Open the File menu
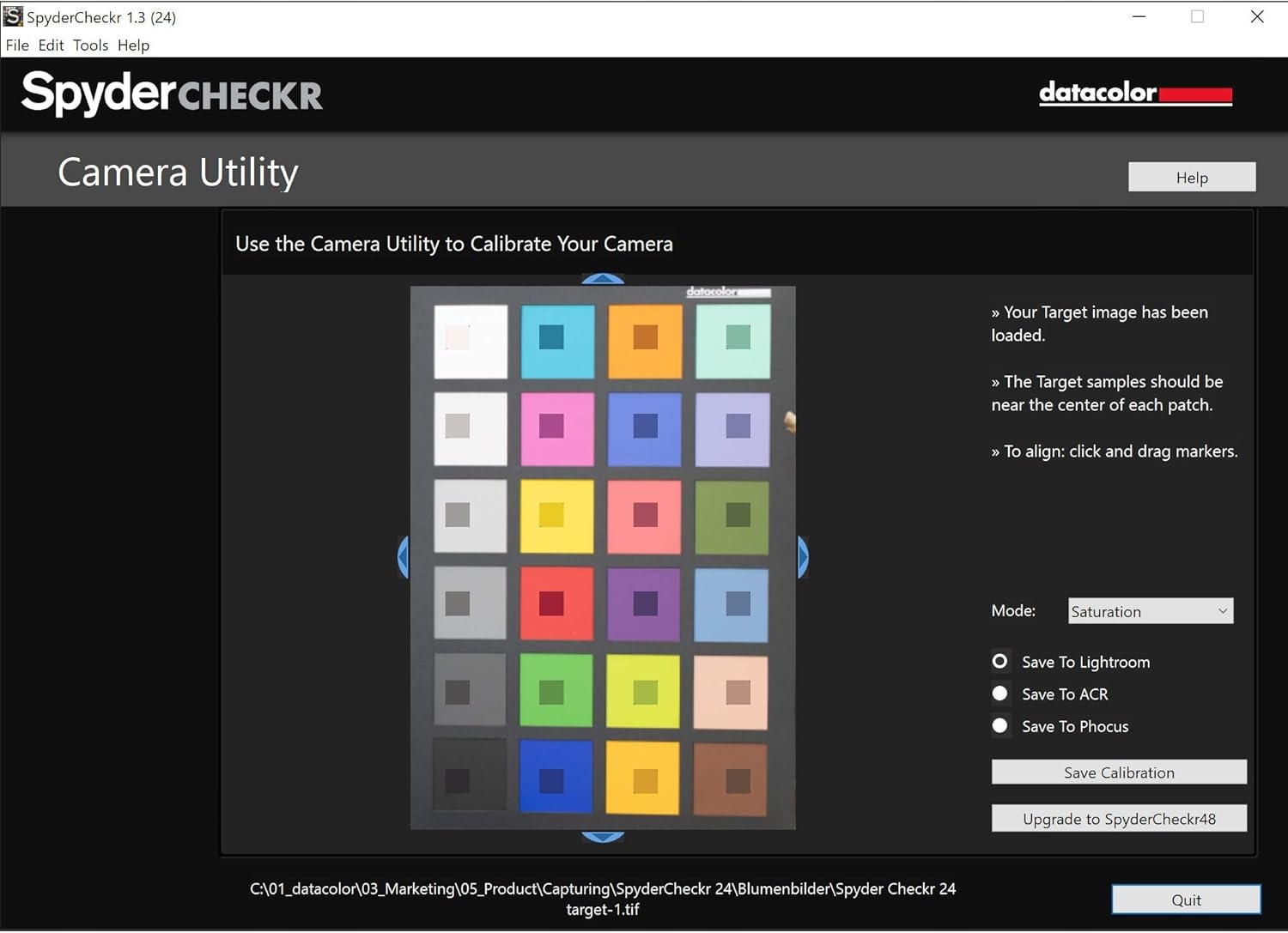Viewport: 1288px width, 933px height. point(17,45)
